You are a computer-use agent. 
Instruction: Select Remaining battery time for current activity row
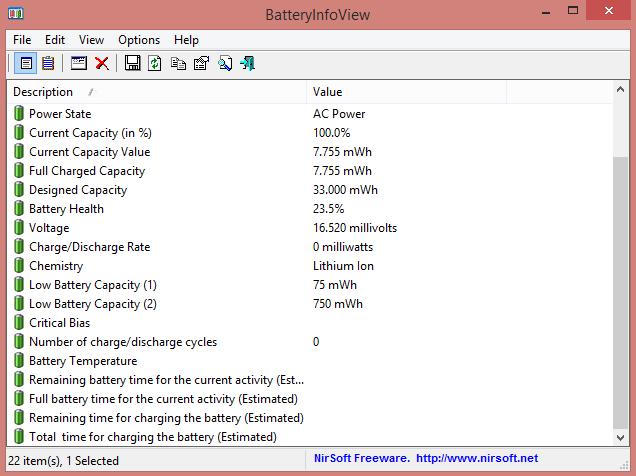pos(309,380)
